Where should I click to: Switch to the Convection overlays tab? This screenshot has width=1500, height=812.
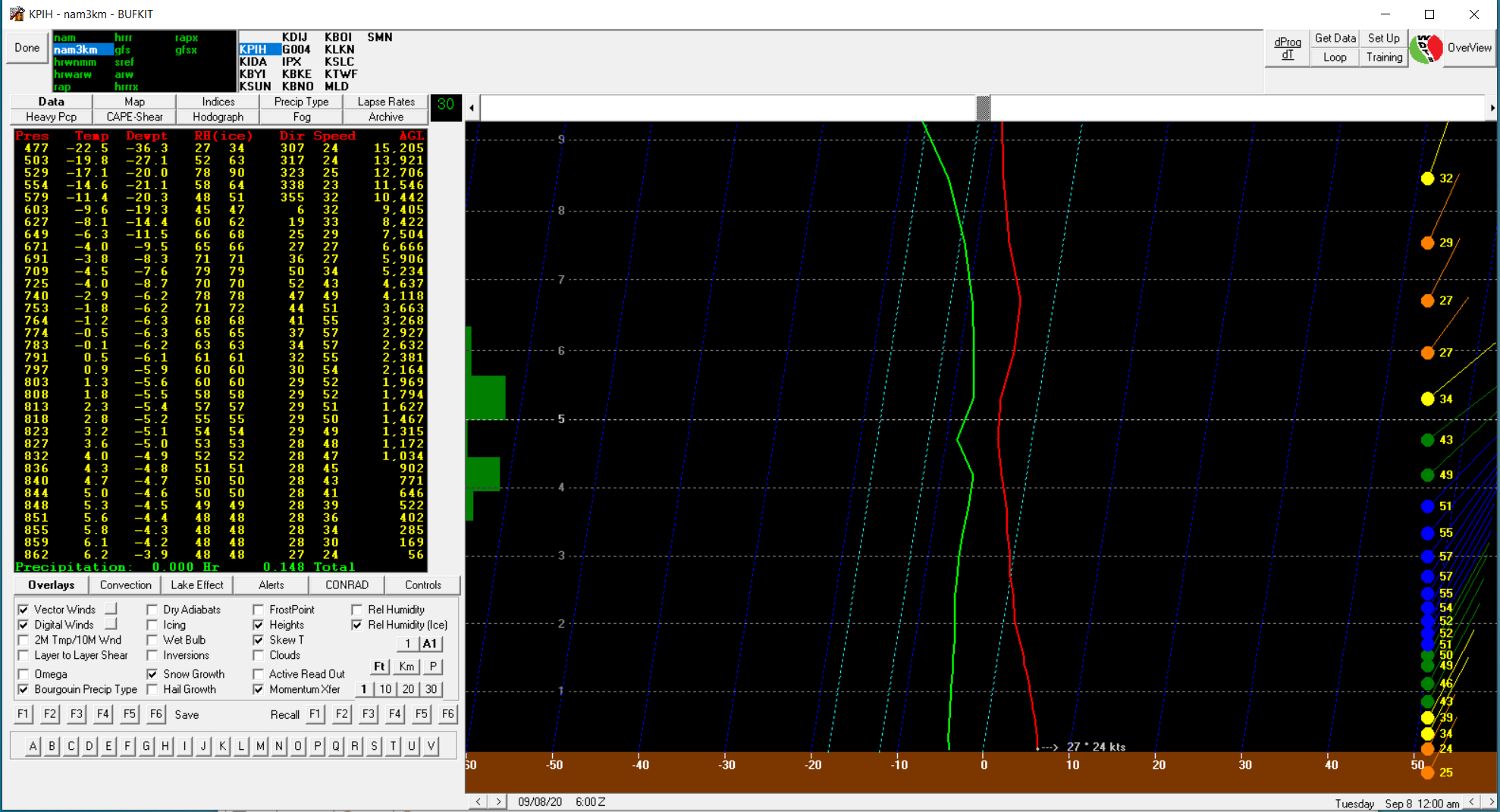point(126,585)
